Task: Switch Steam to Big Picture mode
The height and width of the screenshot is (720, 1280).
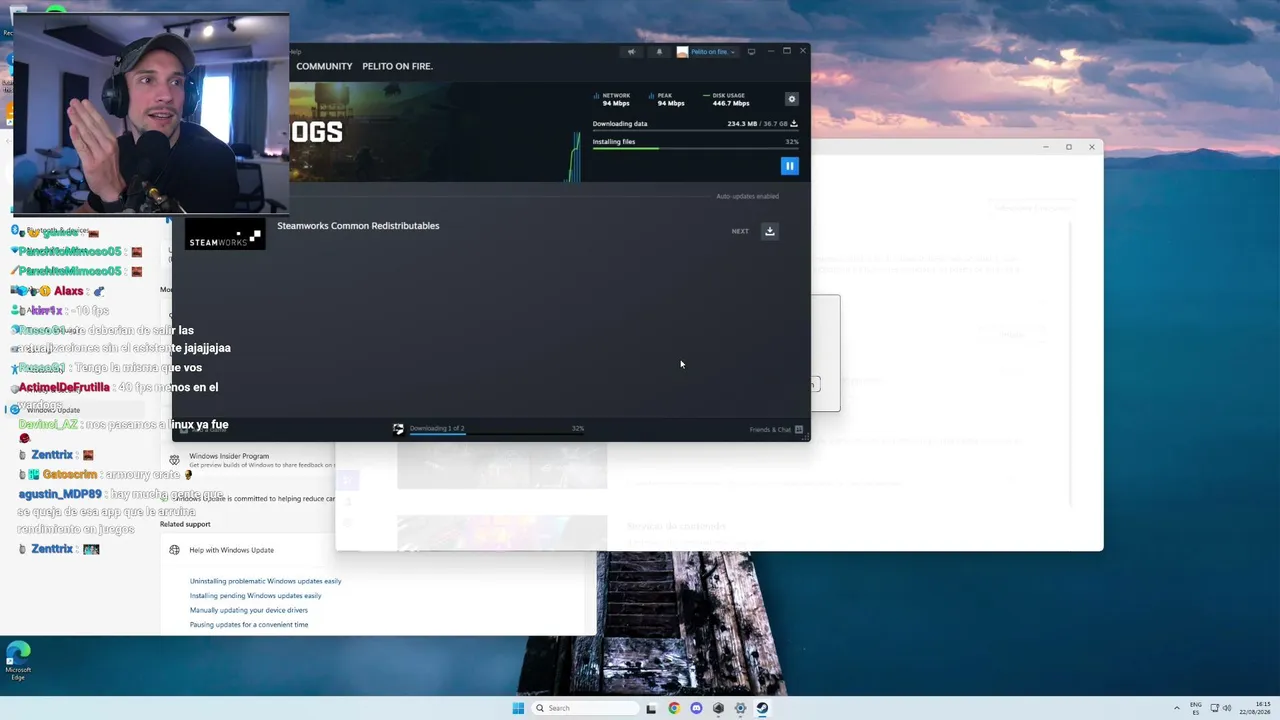Action: coord(751,52)
